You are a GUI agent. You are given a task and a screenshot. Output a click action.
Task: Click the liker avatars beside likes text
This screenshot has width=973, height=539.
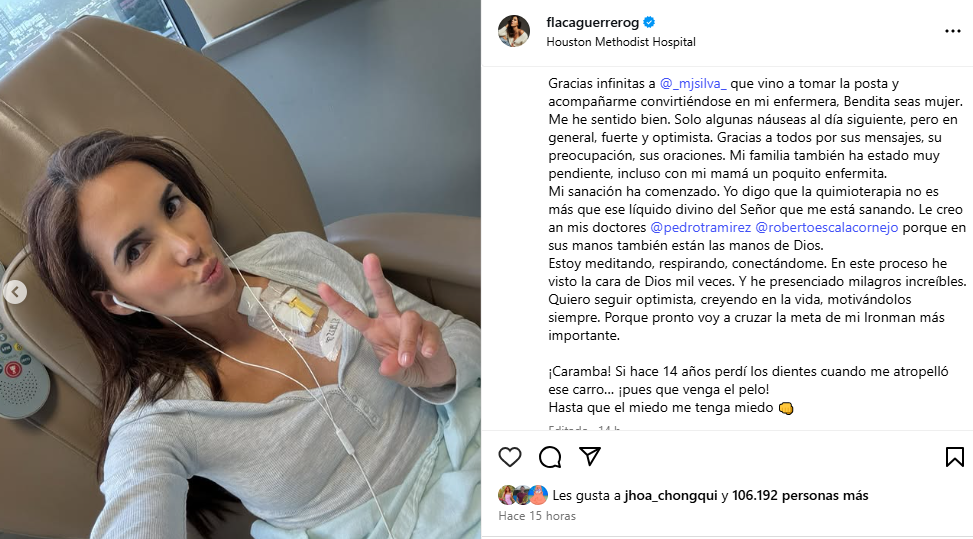(x=523, y=495)
